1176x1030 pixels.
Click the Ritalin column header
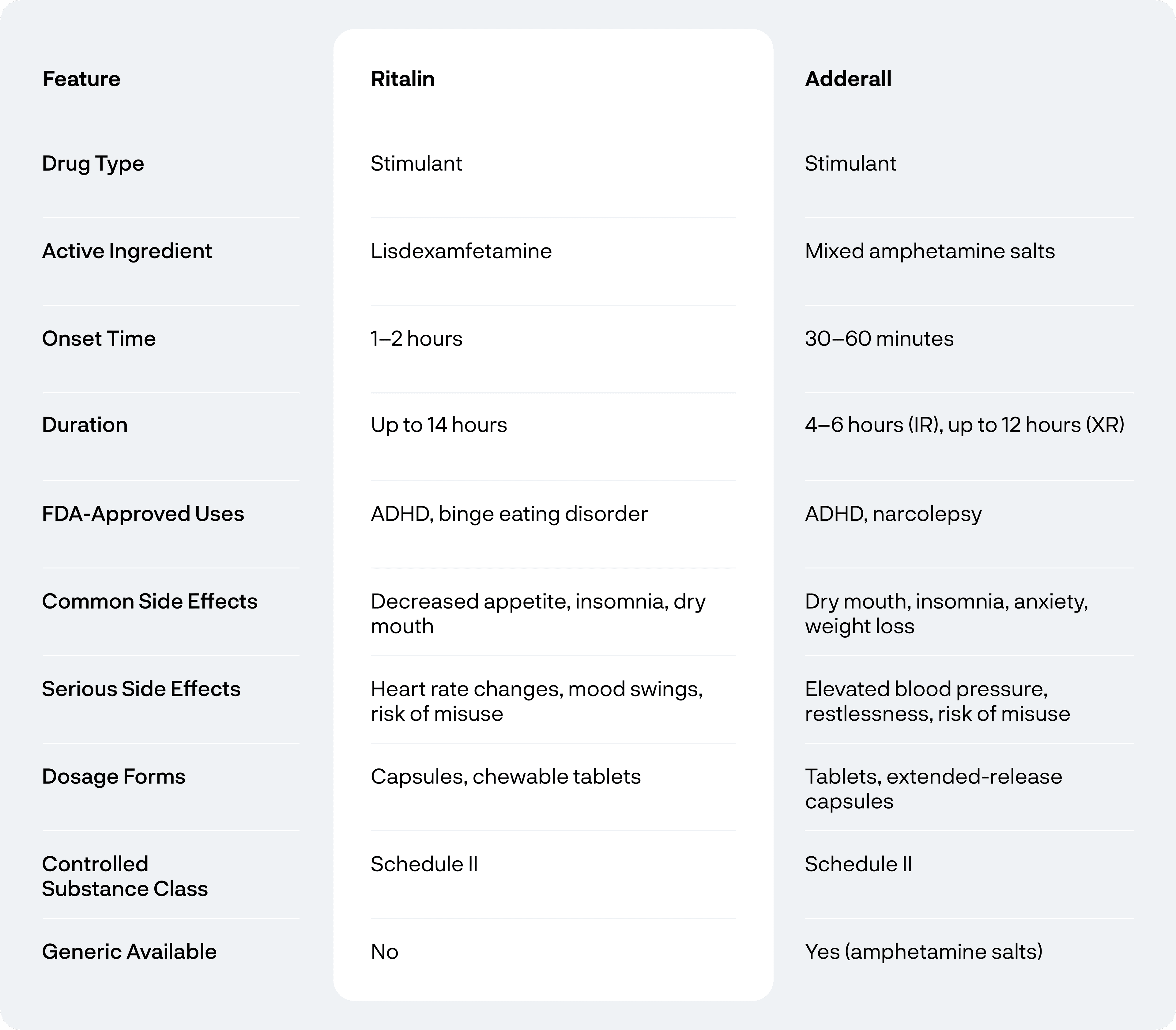[x=402, y=79]
